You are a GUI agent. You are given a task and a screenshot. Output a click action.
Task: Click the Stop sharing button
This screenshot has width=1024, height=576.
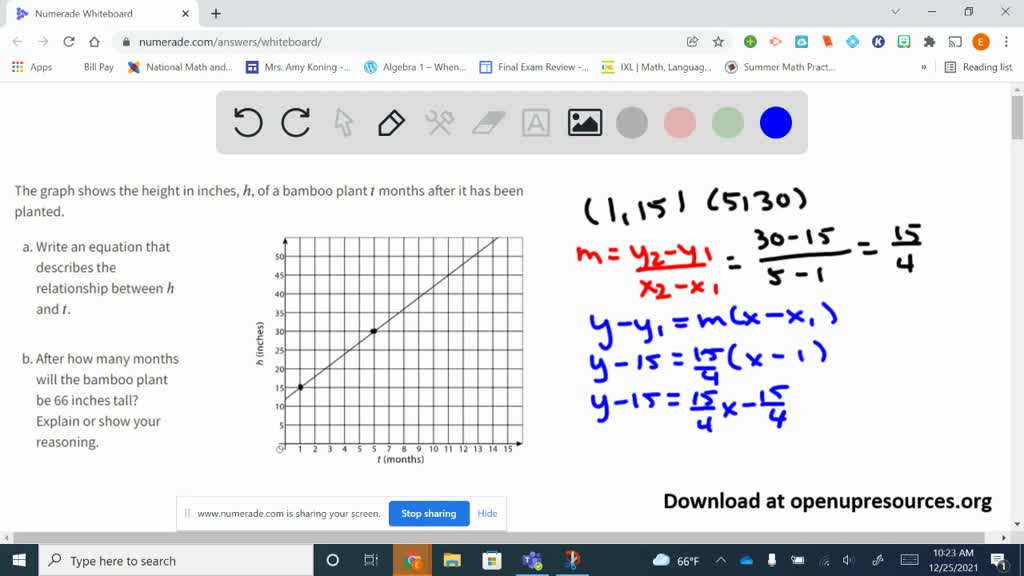(428, 513)
